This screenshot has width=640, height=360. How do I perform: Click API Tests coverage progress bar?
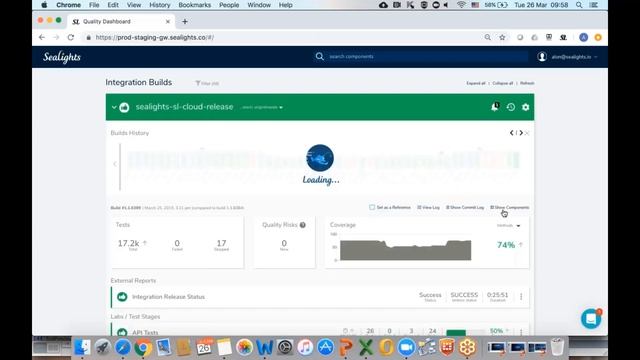[466, 332]
